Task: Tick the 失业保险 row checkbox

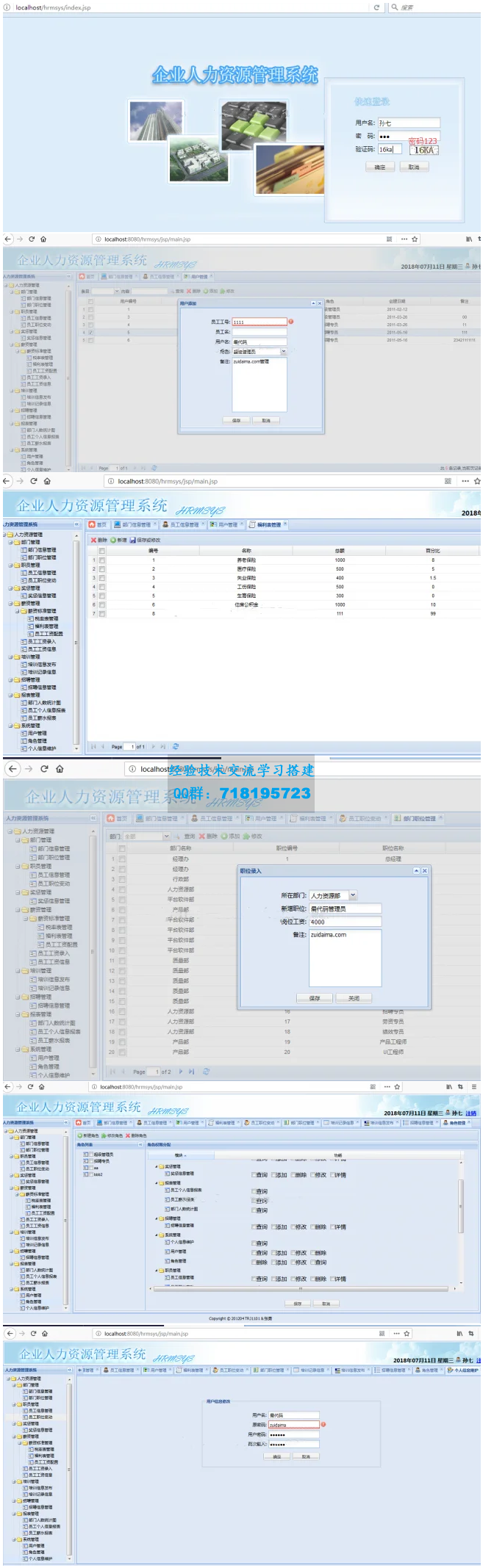Action: coord(102,578)
